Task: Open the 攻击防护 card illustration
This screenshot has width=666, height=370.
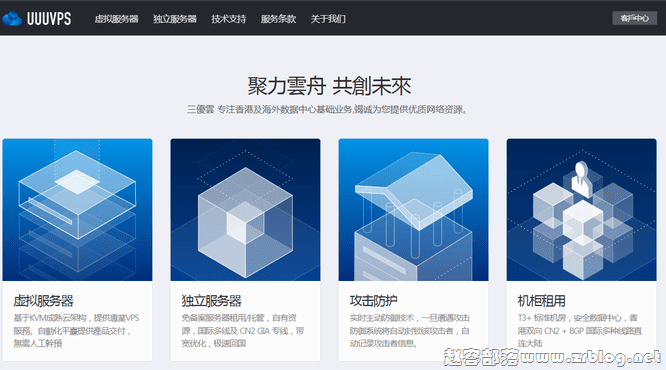Action: click(413, 209)
